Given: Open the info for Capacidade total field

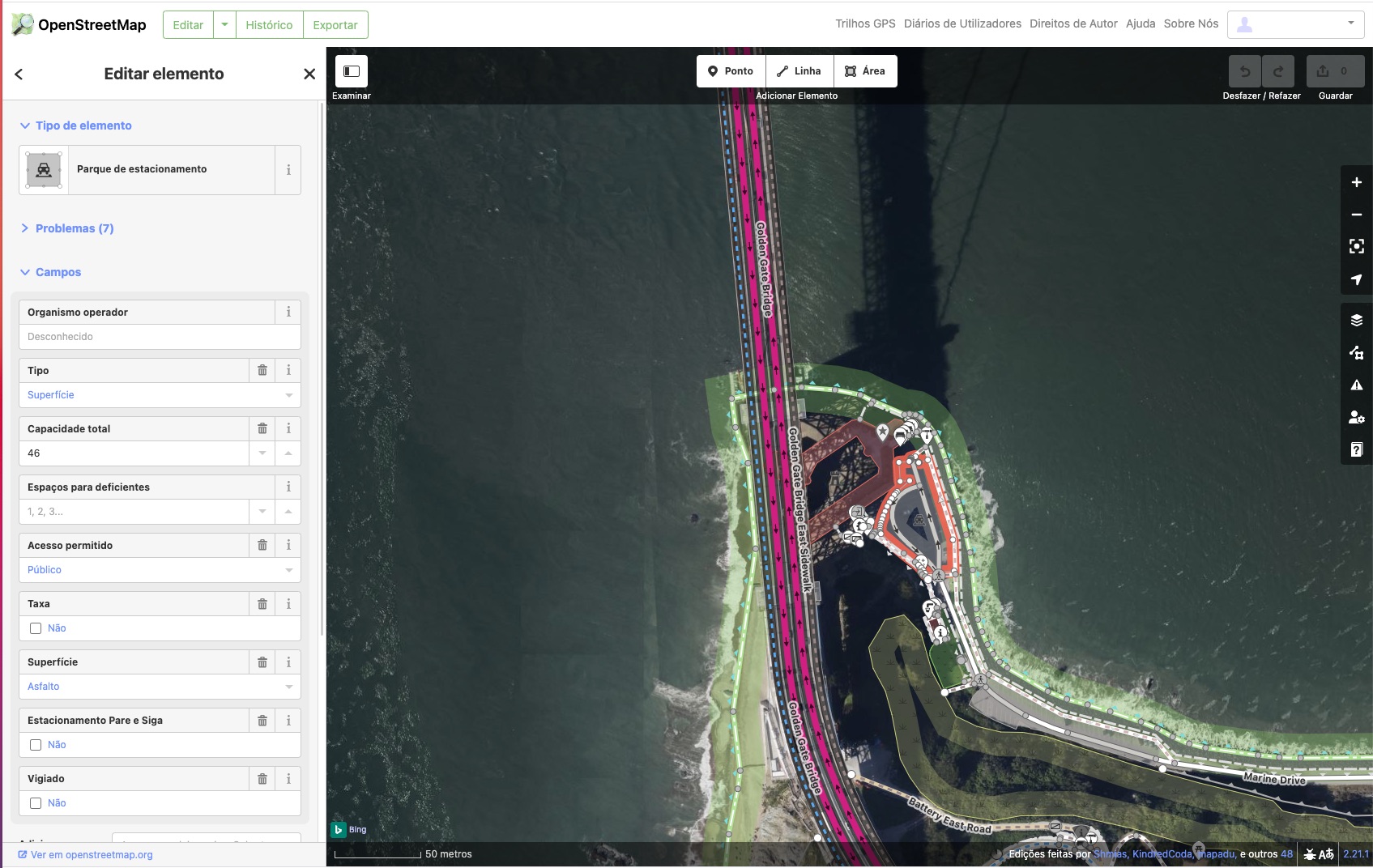Looking at the screenshot, I should pos(288,428).
